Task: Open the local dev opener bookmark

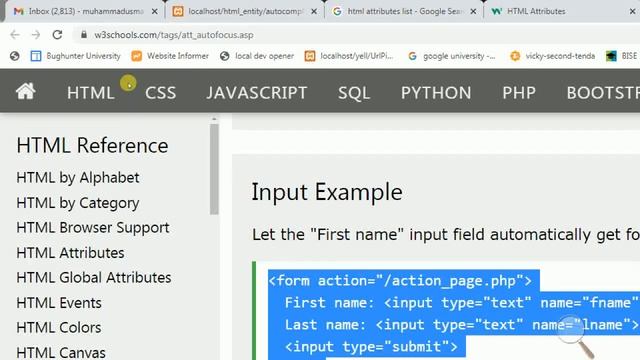Action: [x=257, y=56]
